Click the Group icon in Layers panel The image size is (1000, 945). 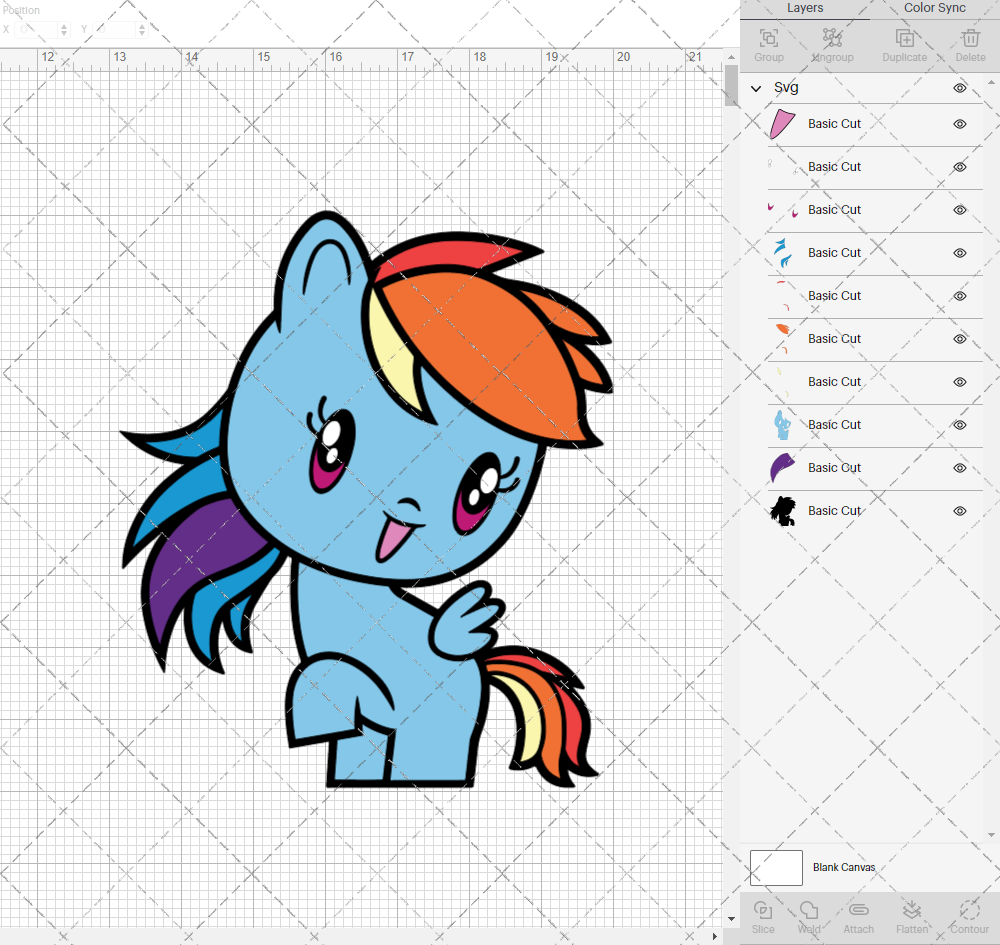click(768, 38)
